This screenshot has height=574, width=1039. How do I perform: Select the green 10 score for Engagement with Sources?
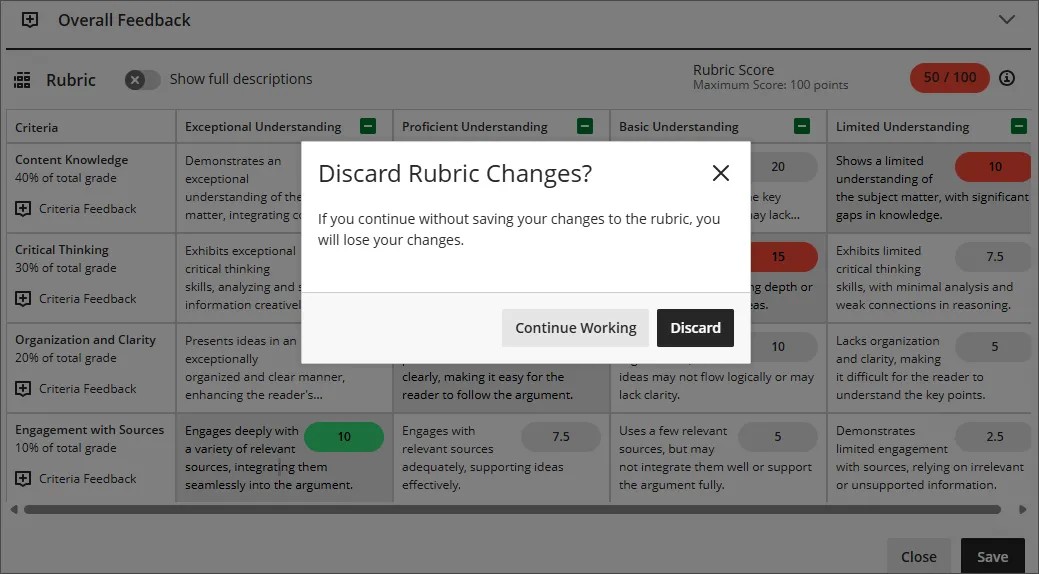point(344,437)
